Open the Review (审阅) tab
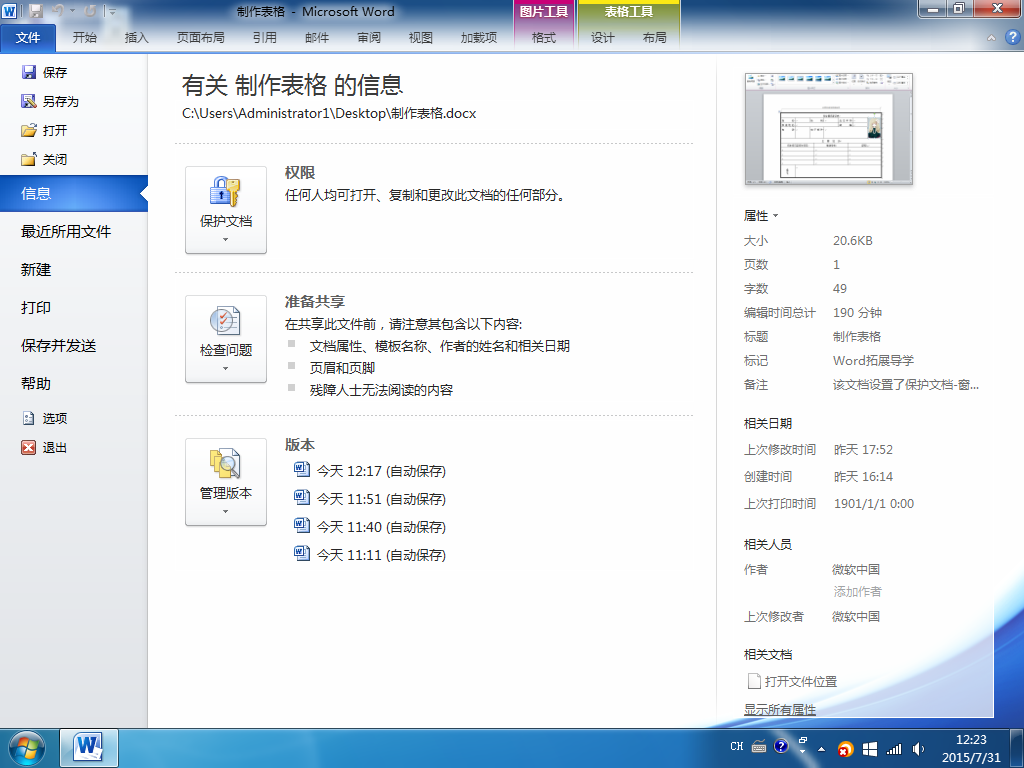The width and height of the screenshot is (1024, 768). (369, 38)
